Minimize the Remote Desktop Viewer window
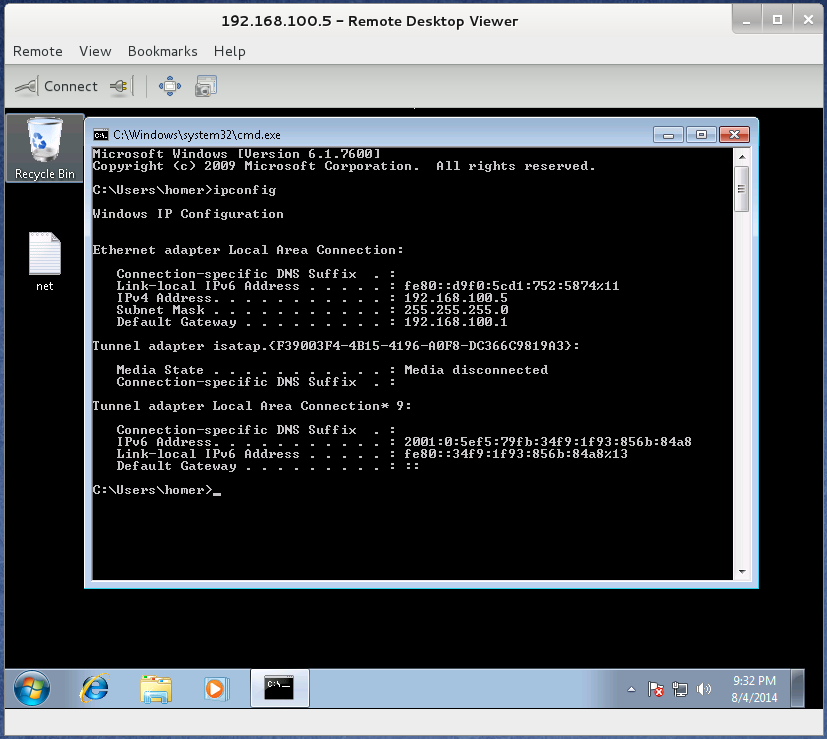Viewport: 827px width, 739px height. coord(746,21)
